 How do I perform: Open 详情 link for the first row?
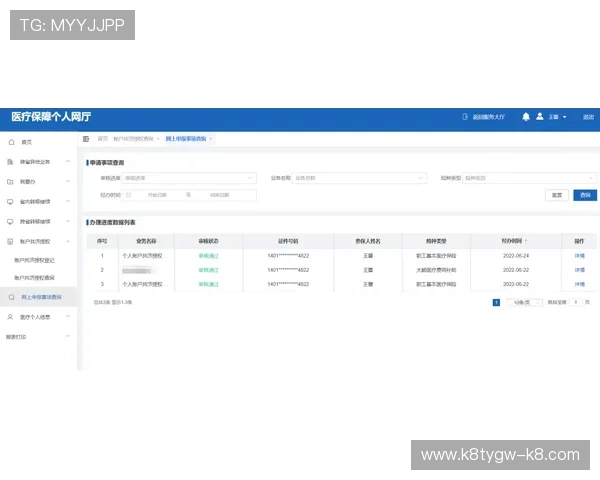coord(580,256)
